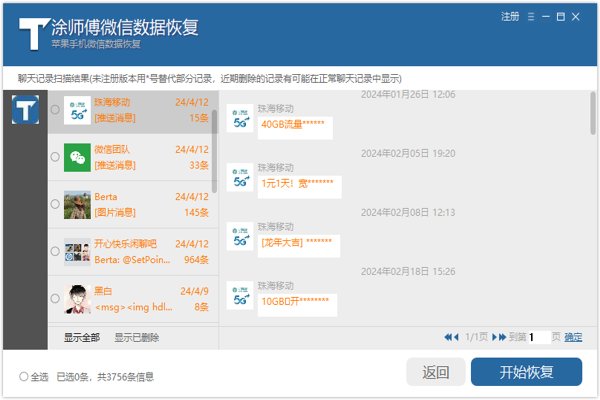Click the 返回 button
The image size is (600, 400).
click(x=436, y=372)
